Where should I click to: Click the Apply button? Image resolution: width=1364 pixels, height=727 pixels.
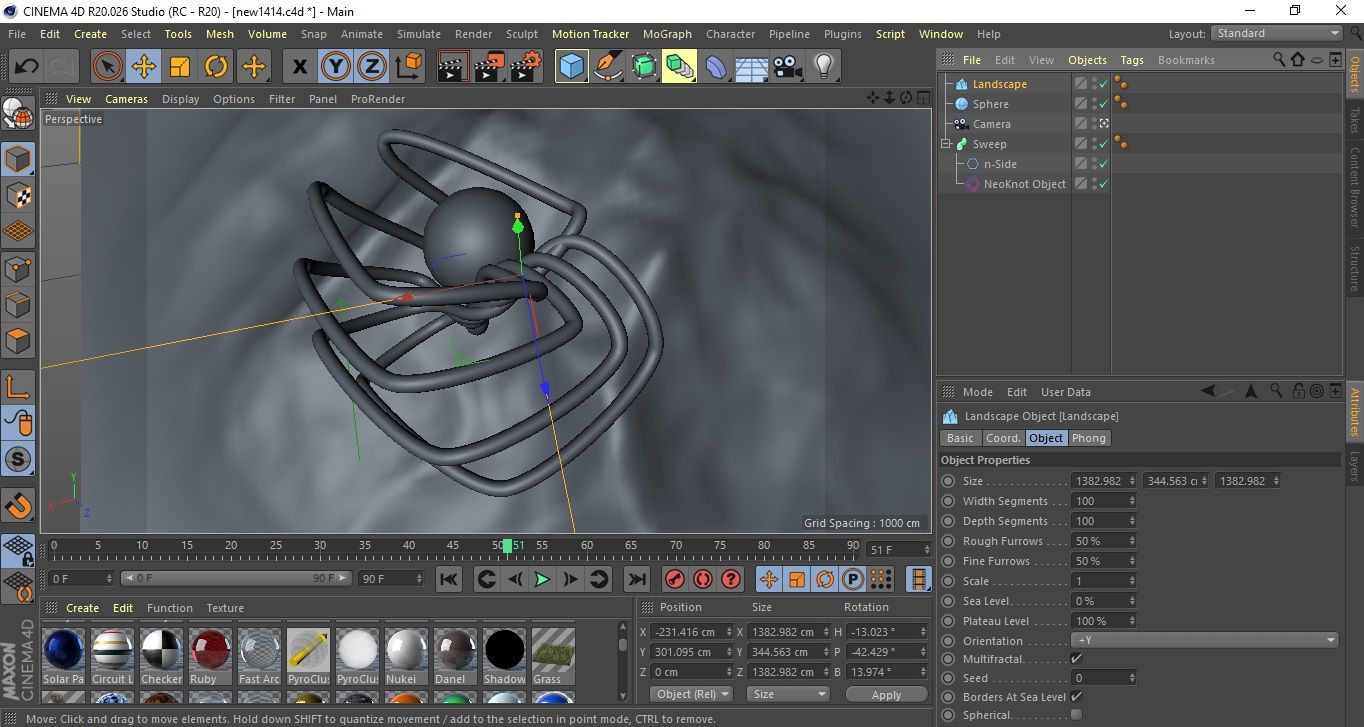[x=886, y=694]
